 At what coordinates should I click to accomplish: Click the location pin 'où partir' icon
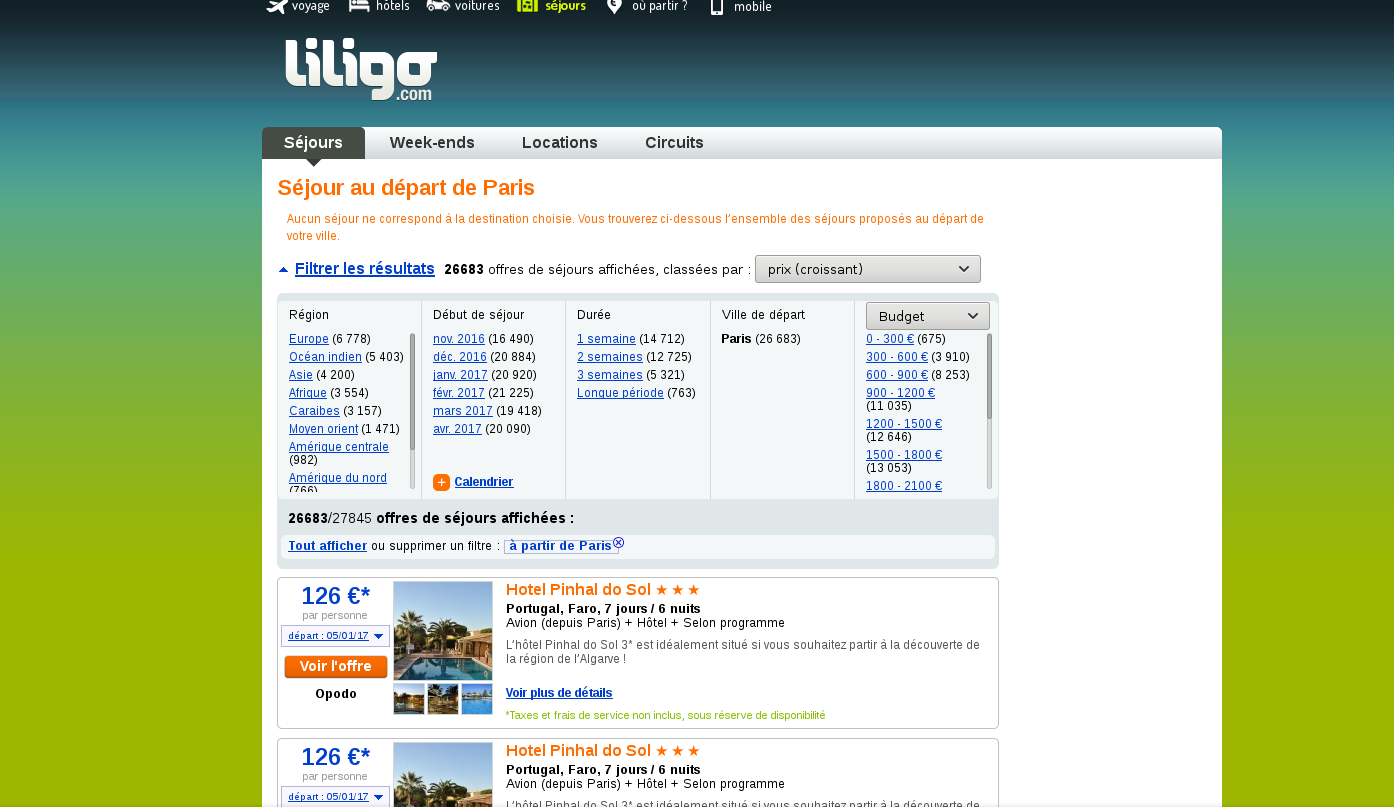coord(614,7)
